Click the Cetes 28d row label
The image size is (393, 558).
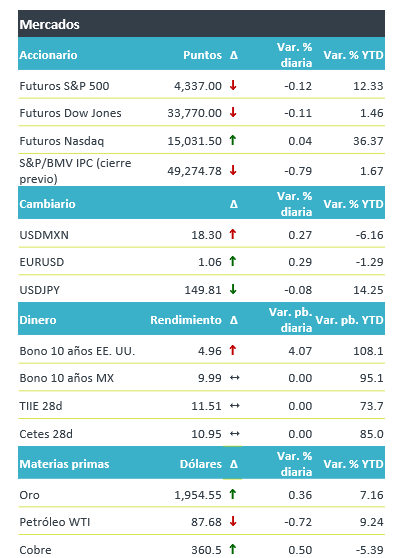click(46, 434)
